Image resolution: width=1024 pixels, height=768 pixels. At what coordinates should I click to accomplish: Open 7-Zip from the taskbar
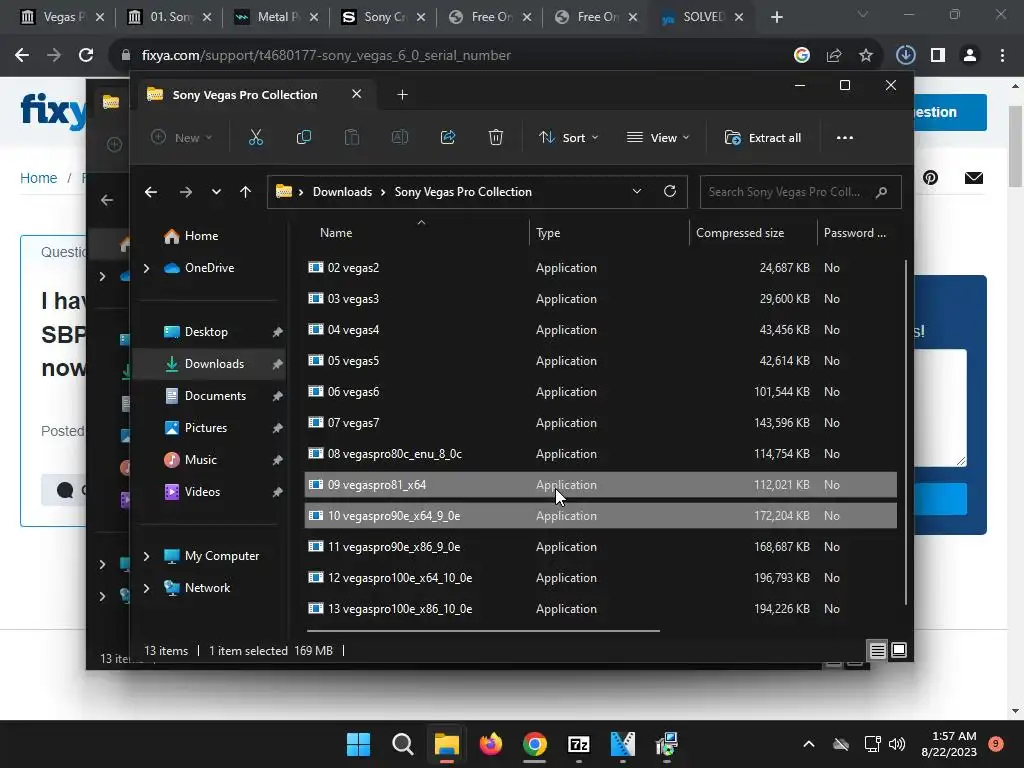coord(579,744)
